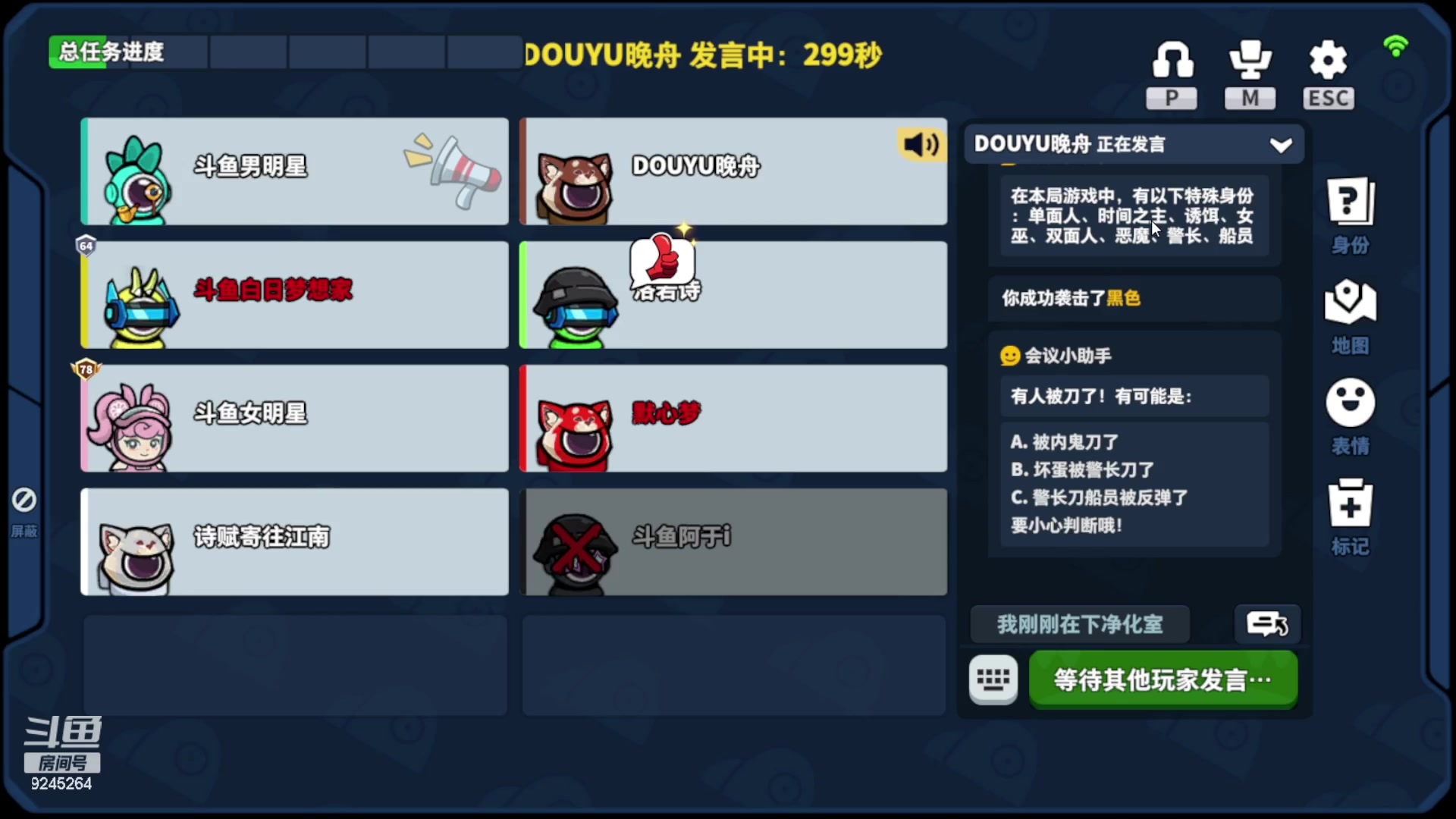Click the 总任务进度 progress bar

286,52
